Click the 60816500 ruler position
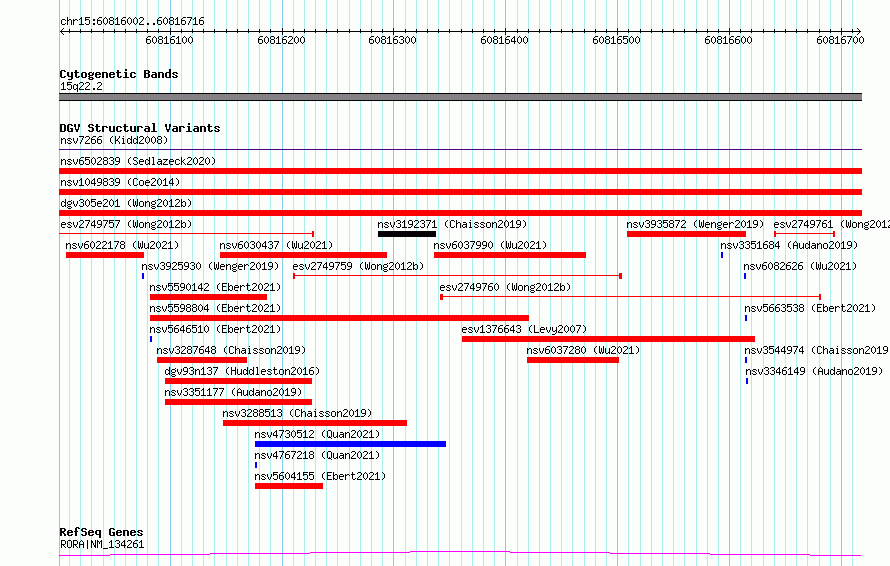Image resolution: width=890 pixels, height=566 pixels. pos(616,40)
